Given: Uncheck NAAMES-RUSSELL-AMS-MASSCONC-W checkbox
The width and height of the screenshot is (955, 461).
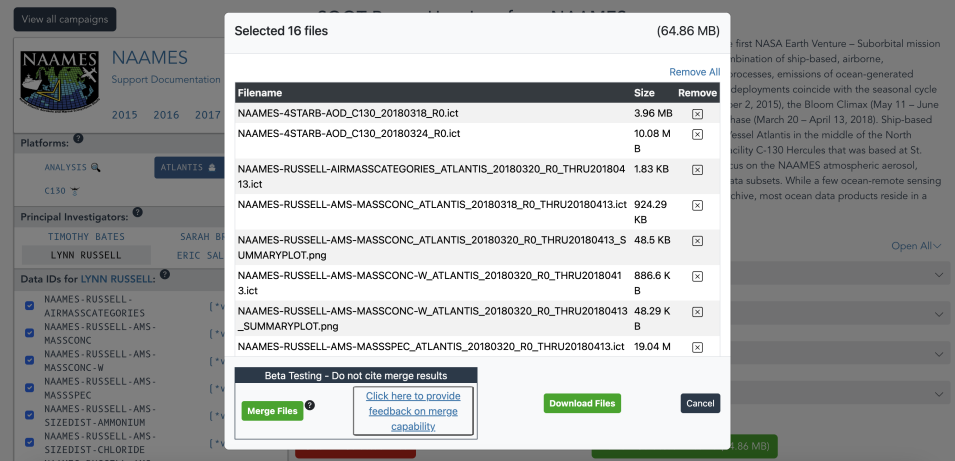Looking at the screenshot, I should coord(29,360).
